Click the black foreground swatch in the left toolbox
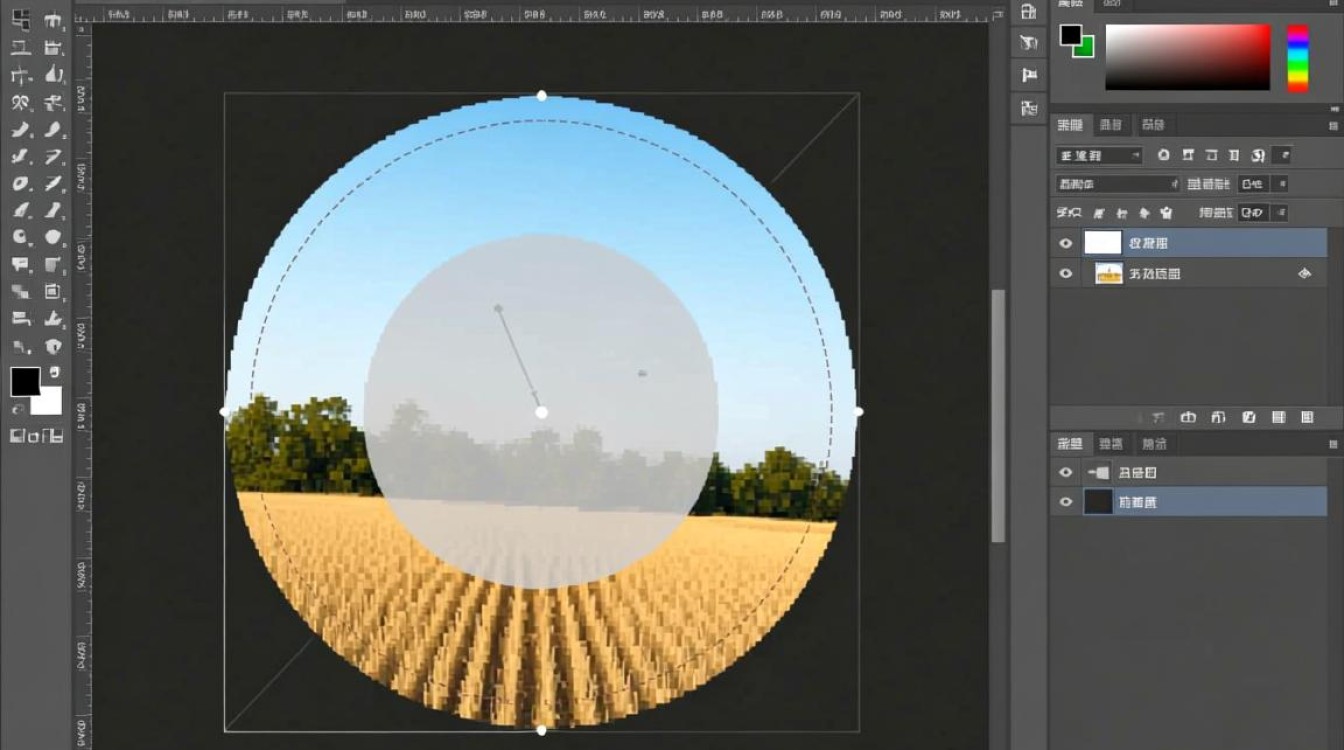This screenshot has width=1344, height=750. coord(24,381)
